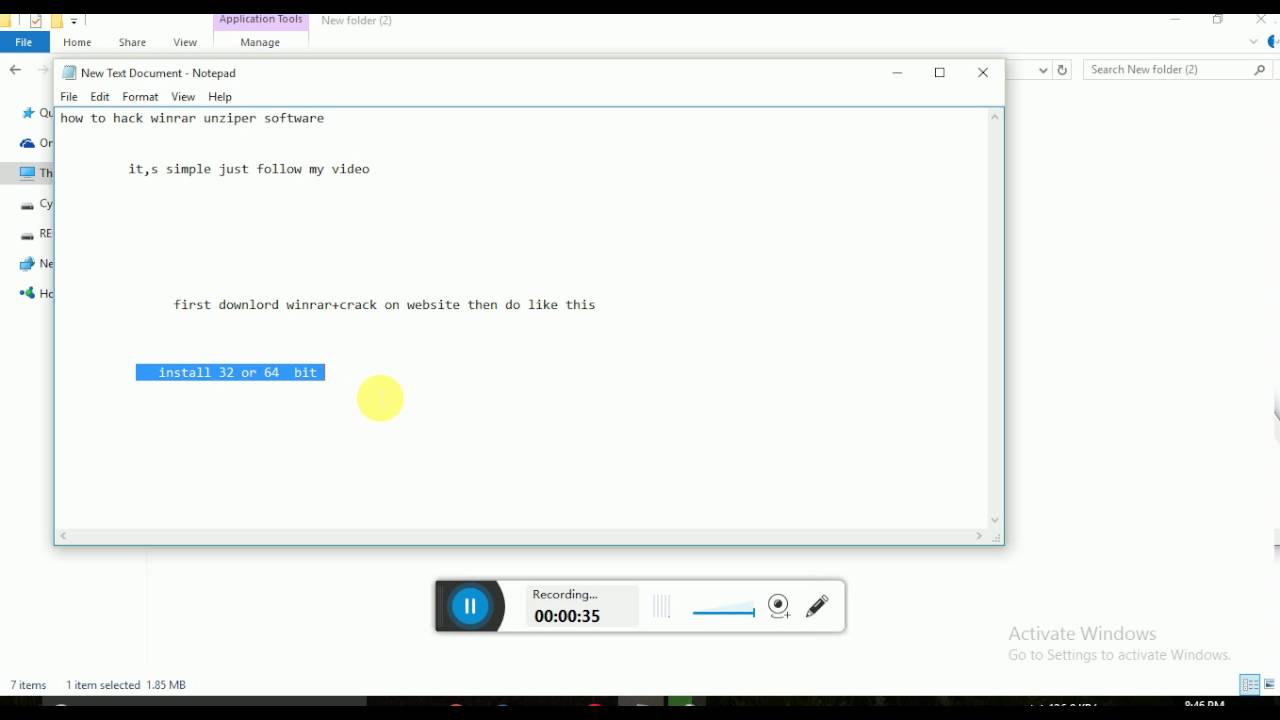Click Notepad horizontal scrollbar left arrow
This screenshot has width=1280, height=720.
63,537
